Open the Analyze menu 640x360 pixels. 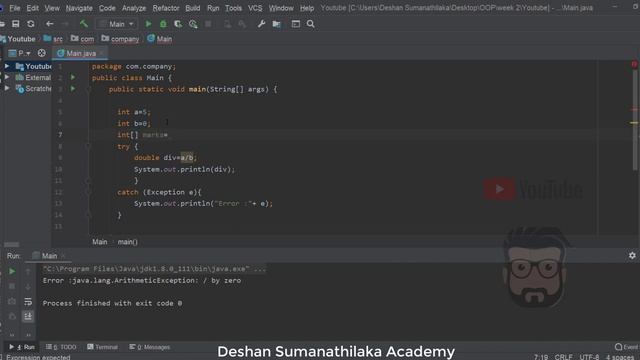pyautogui.click(x=134, y=8)
